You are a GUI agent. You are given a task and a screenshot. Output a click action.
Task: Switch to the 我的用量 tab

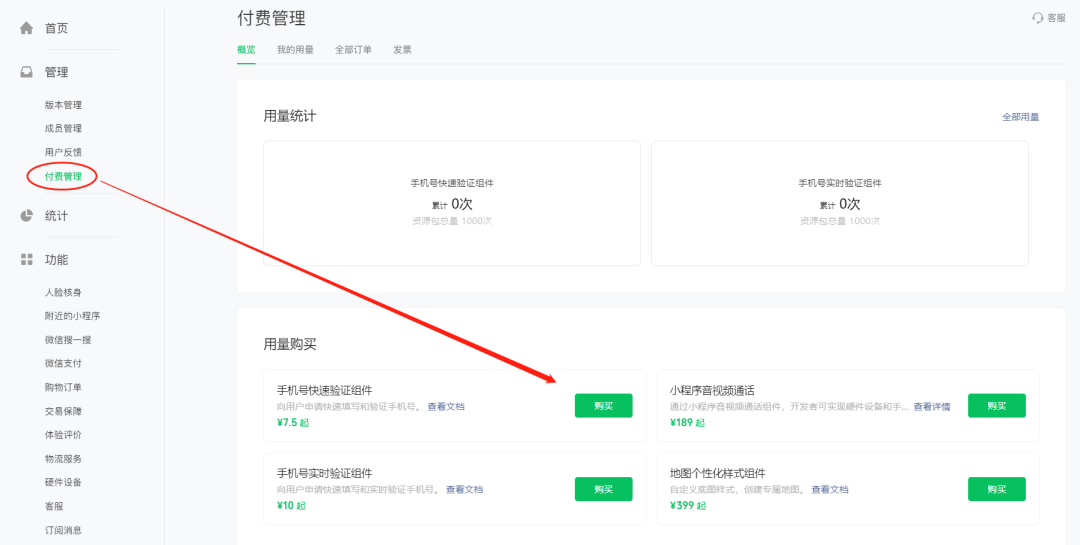[295, 50]
